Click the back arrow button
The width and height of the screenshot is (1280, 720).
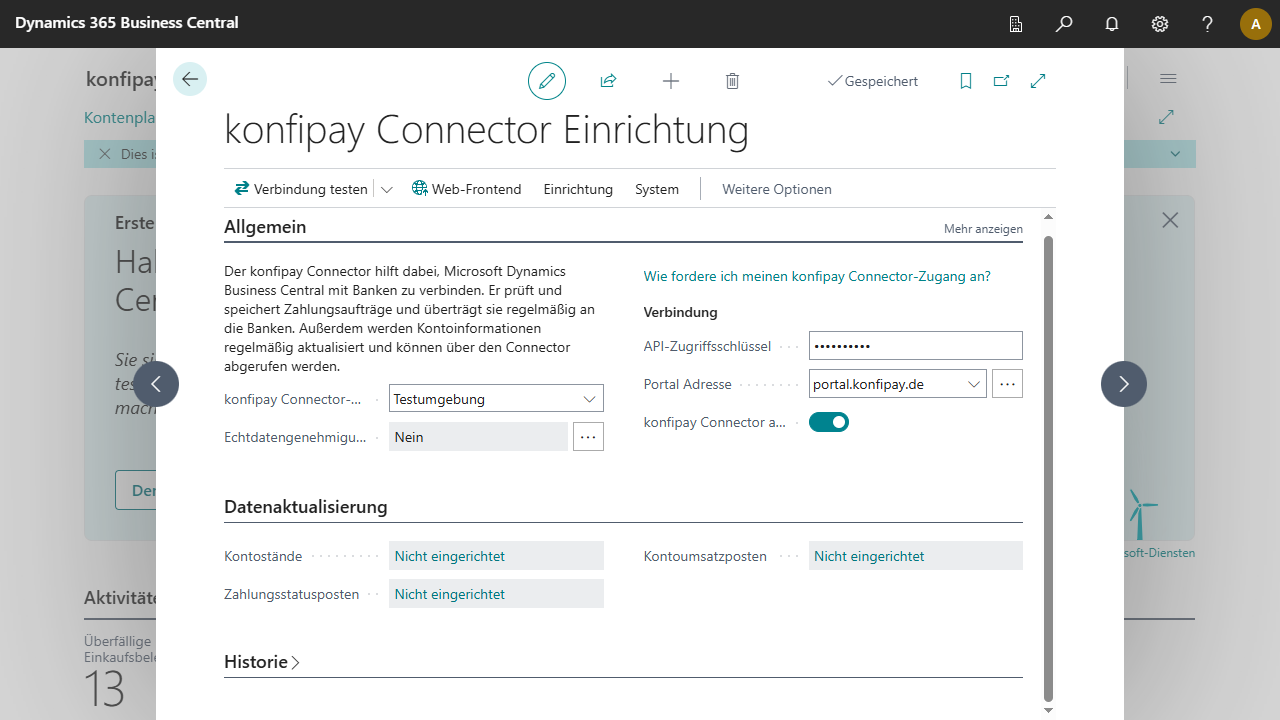(190, 79)
